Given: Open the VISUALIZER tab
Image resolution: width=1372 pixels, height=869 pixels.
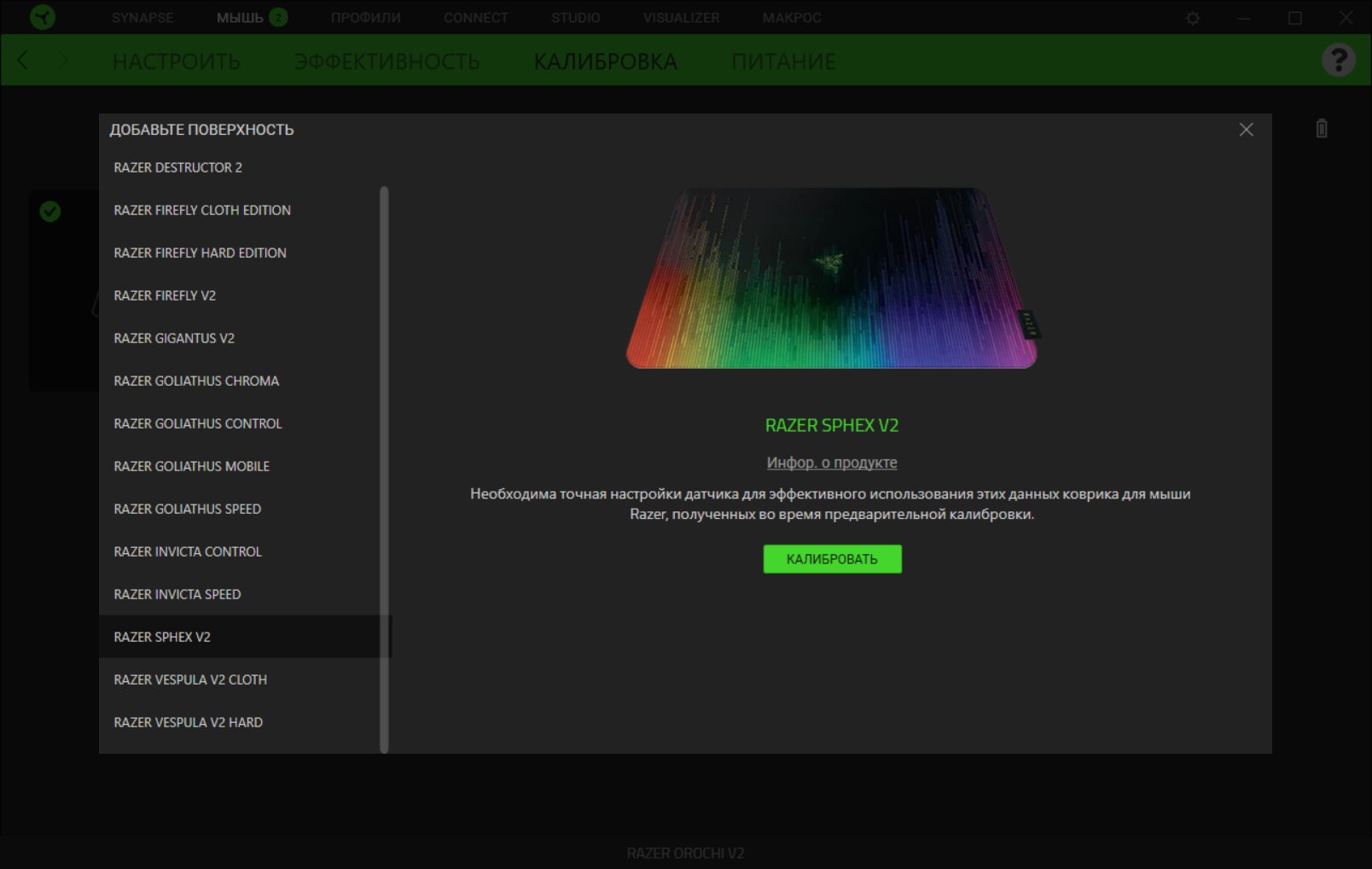Looking at the screenshot, I should click(x=681, y=17).
